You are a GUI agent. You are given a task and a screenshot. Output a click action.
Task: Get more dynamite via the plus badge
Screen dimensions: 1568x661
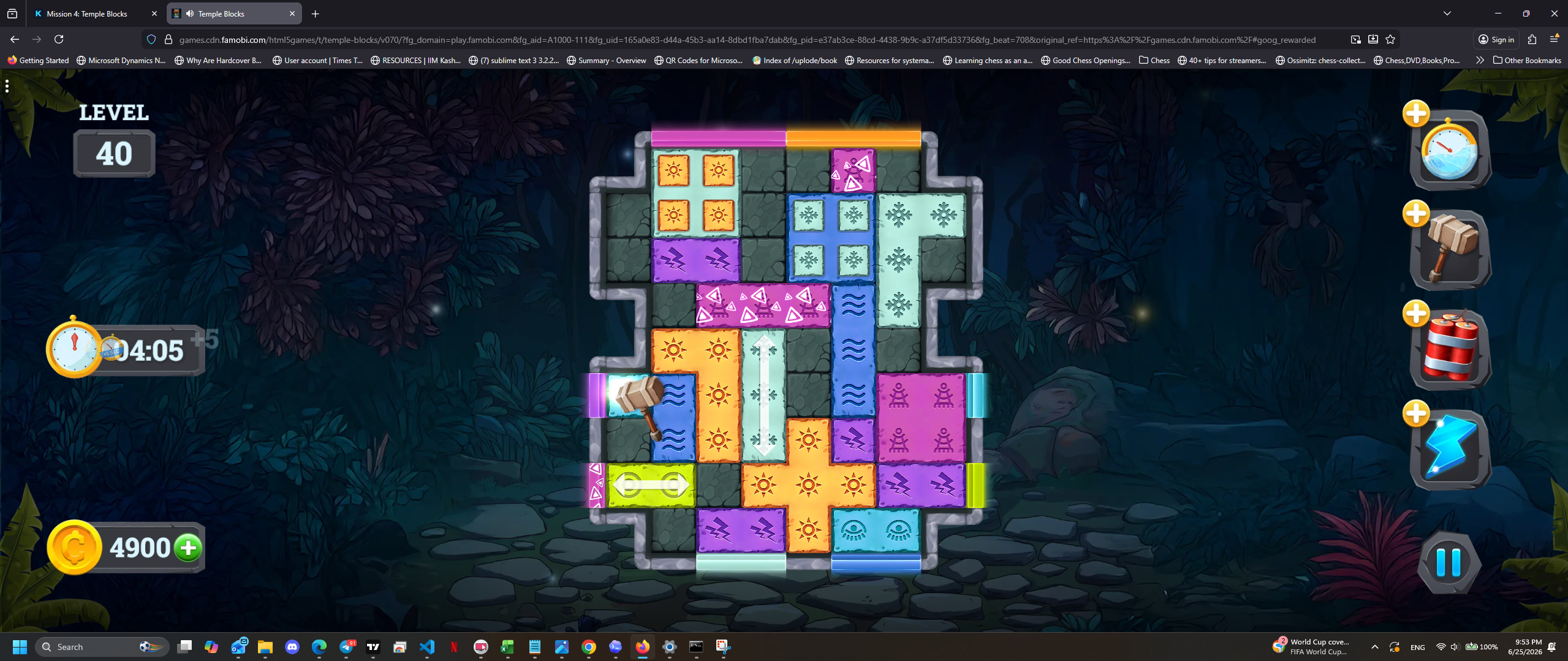[x=1416, y=314]
